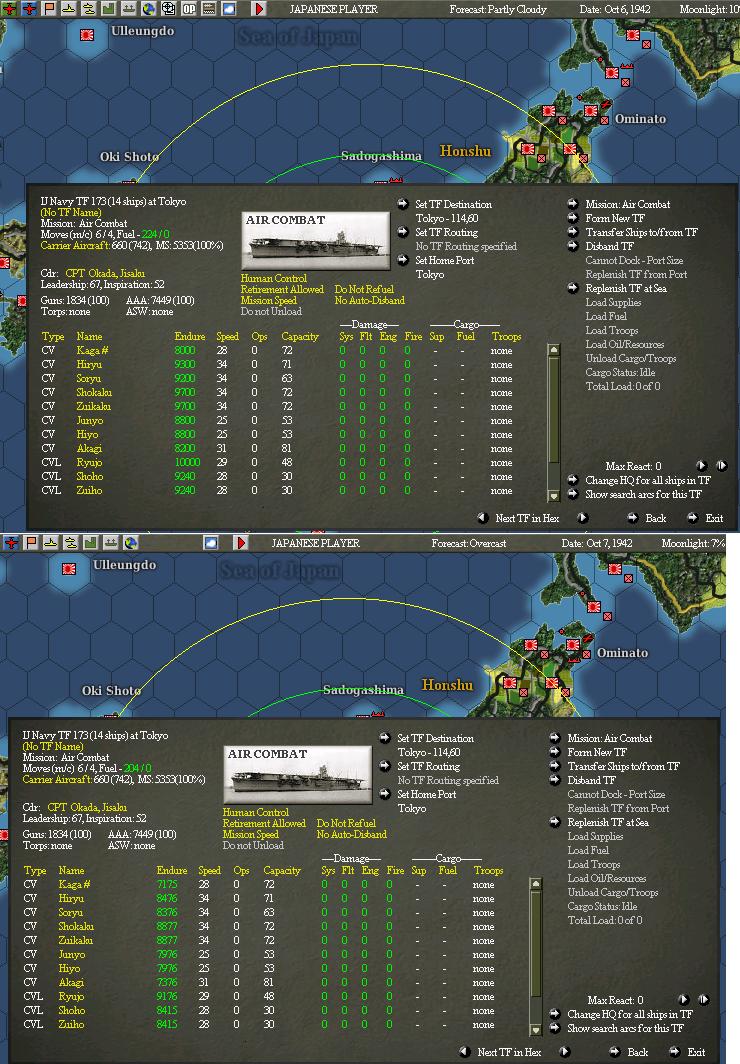Image resolution: width=740 pixels, height=1064 pixels.
Task: Click the cloud weather icon in Oct 6 toolbar
Action: (x=229, y=8)
